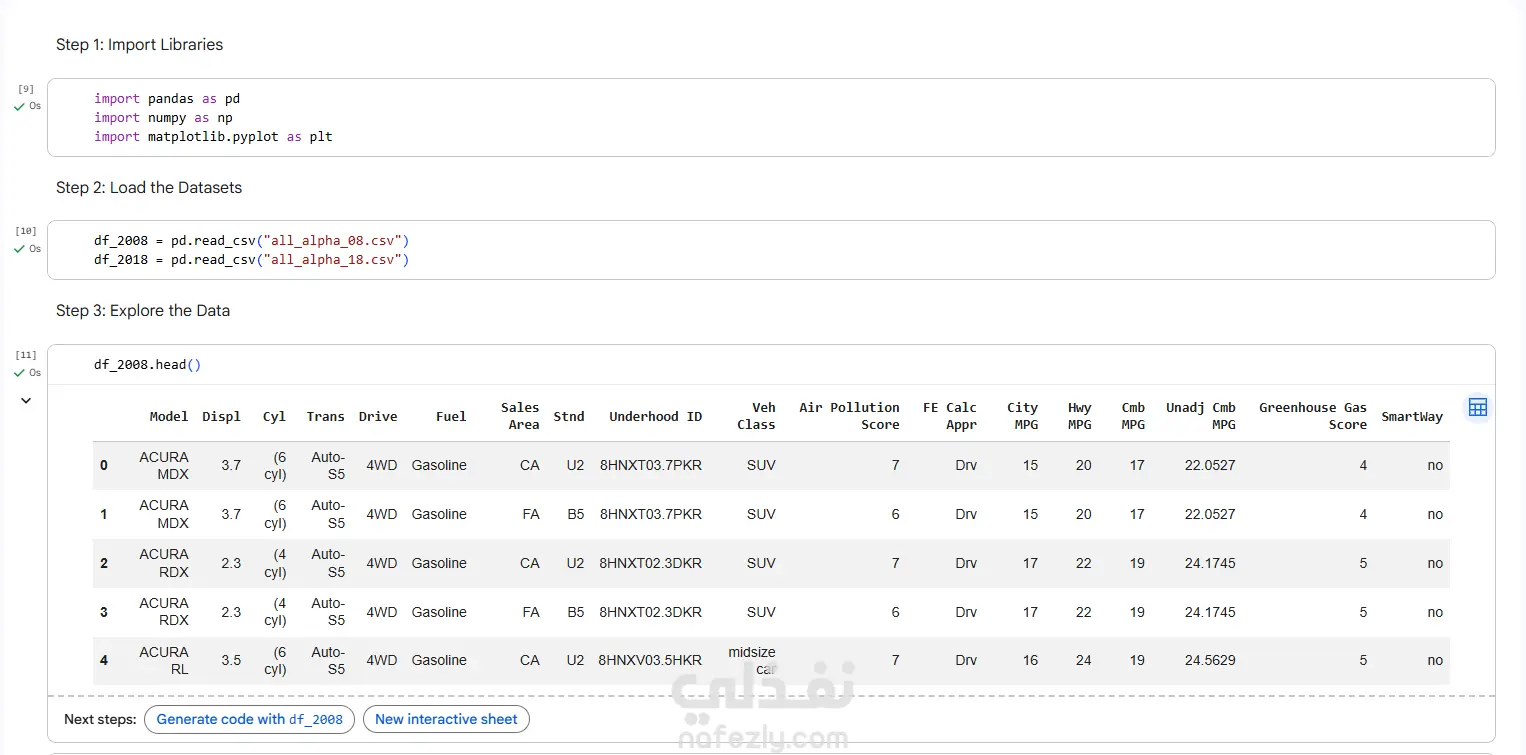Click the ACURA RDX model in row 3

coord(164,612)
